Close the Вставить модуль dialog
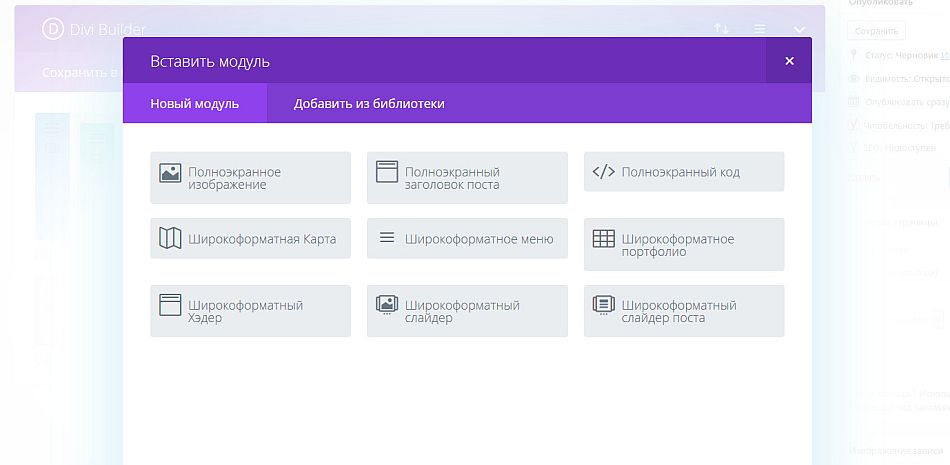This screenshot has width=950, height=465. coord(789,61)
